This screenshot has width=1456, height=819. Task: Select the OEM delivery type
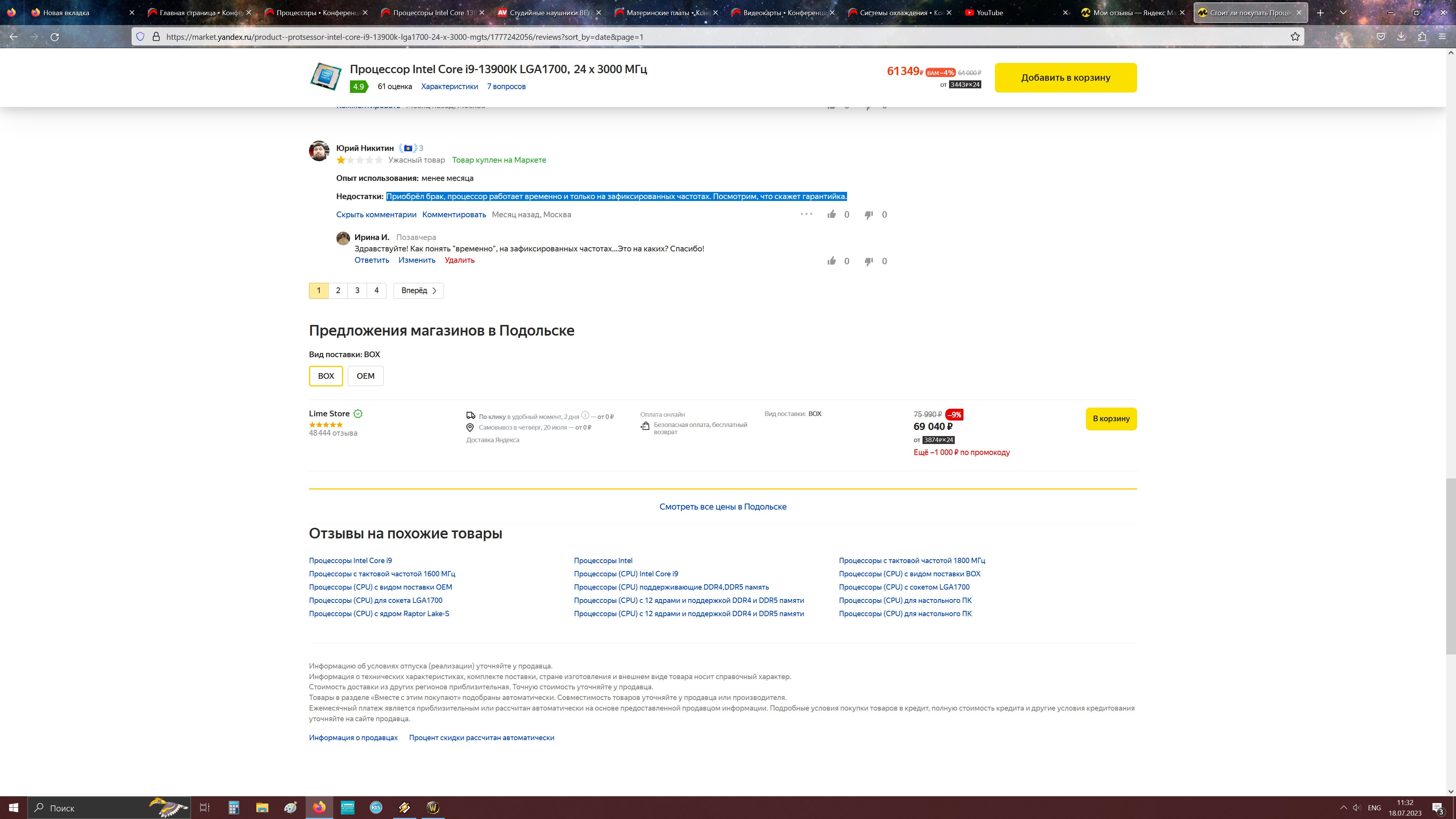click(365, 376)
